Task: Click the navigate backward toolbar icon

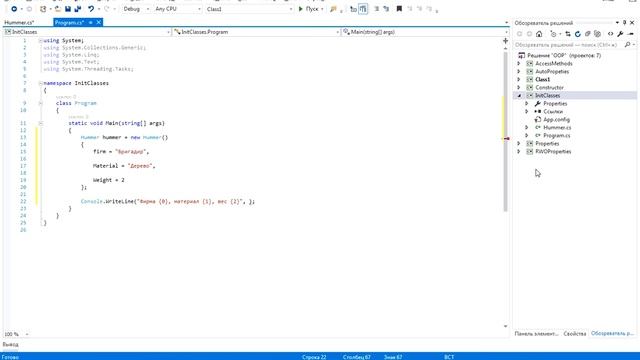Action: tap(14, 9)
